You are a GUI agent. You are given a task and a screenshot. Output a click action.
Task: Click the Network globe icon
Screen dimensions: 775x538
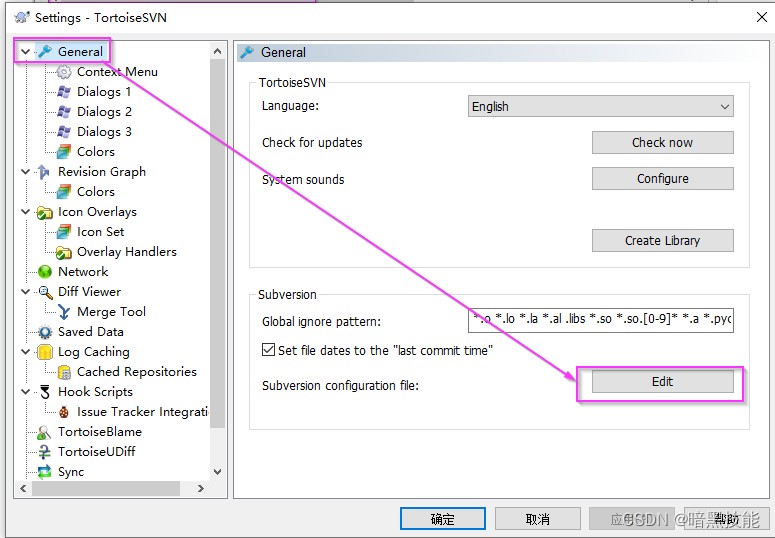tap(45, 271)
